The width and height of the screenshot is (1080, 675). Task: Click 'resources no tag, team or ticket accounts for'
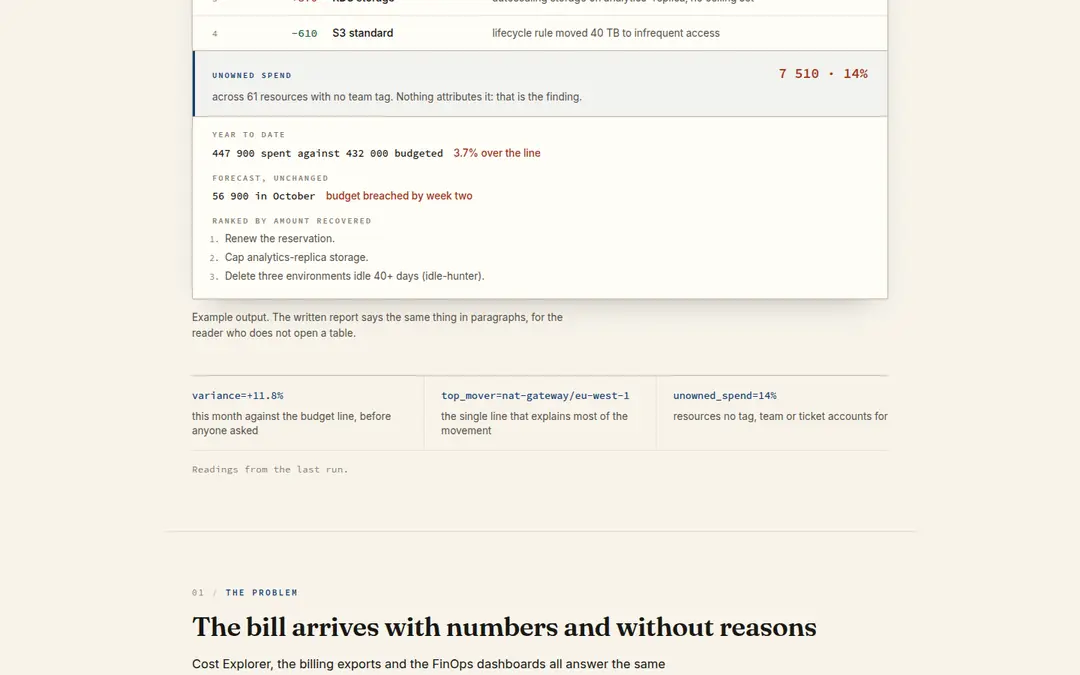780,416
